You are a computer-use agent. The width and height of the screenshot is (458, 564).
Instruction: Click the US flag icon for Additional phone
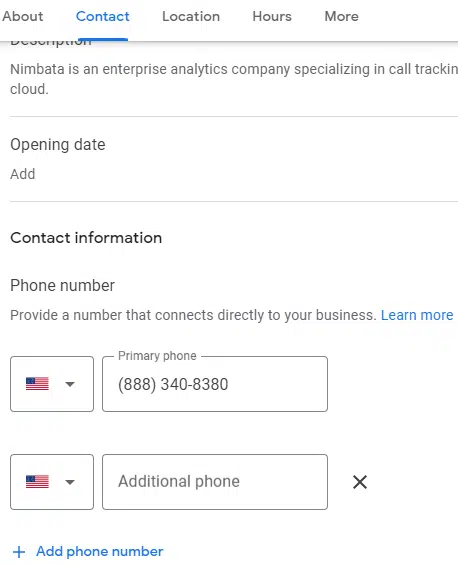pyautogui.click(x=37, y=482)
